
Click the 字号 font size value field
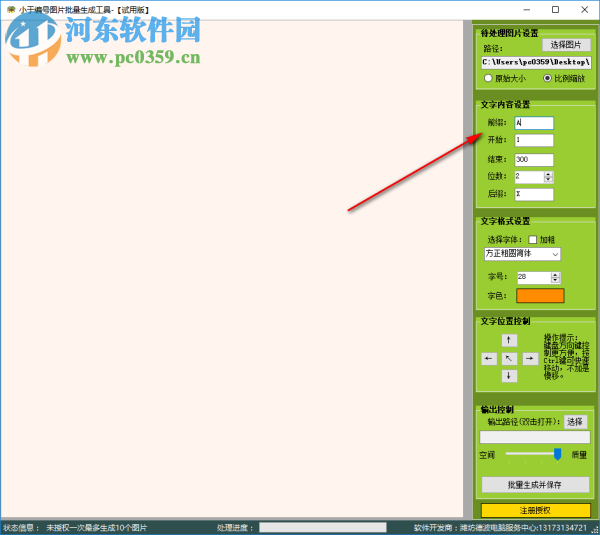[534, 277]
